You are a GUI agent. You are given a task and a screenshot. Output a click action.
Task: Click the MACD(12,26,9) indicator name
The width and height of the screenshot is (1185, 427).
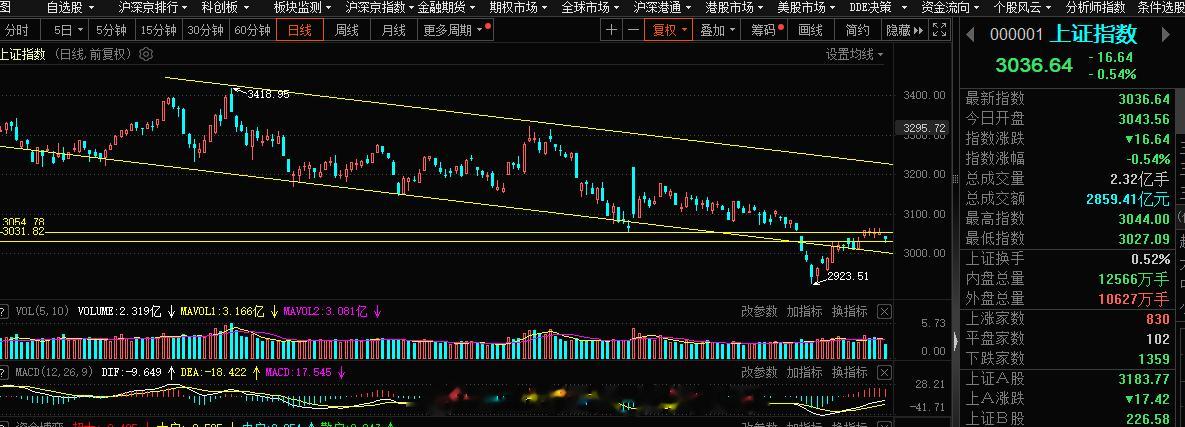tap(54, 373)
